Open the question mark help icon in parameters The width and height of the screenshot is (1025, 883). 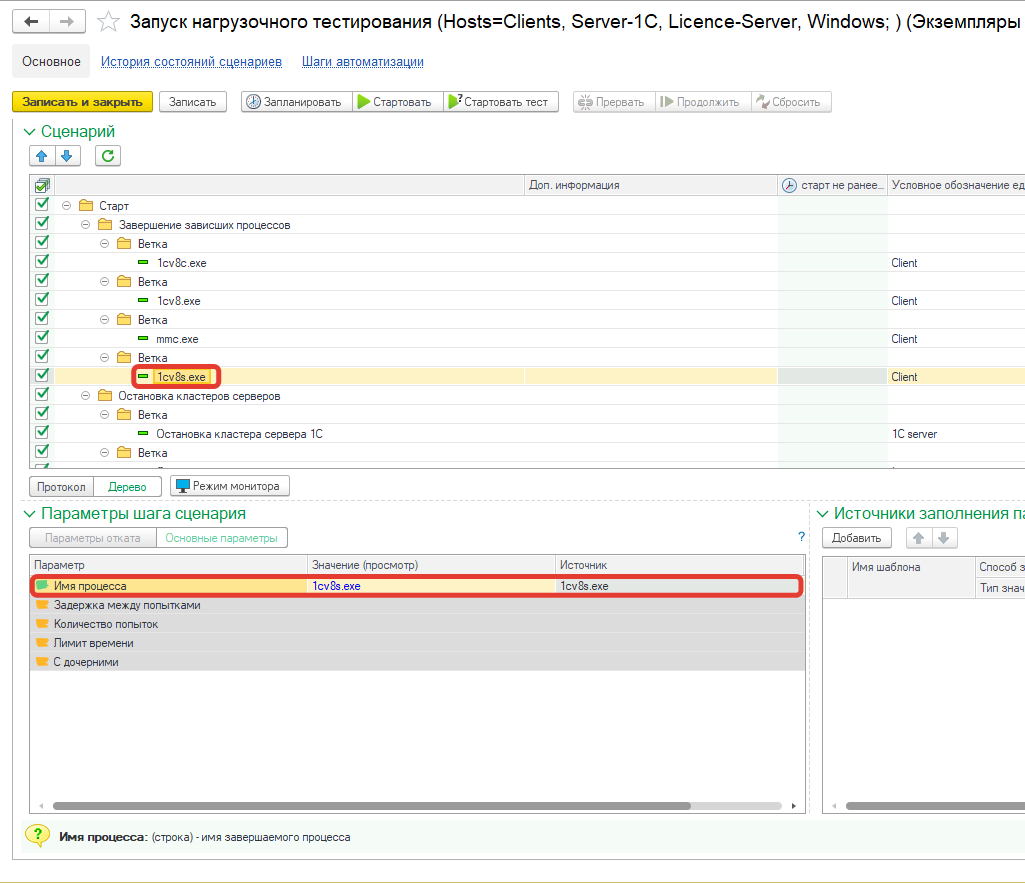coord(801,537)
